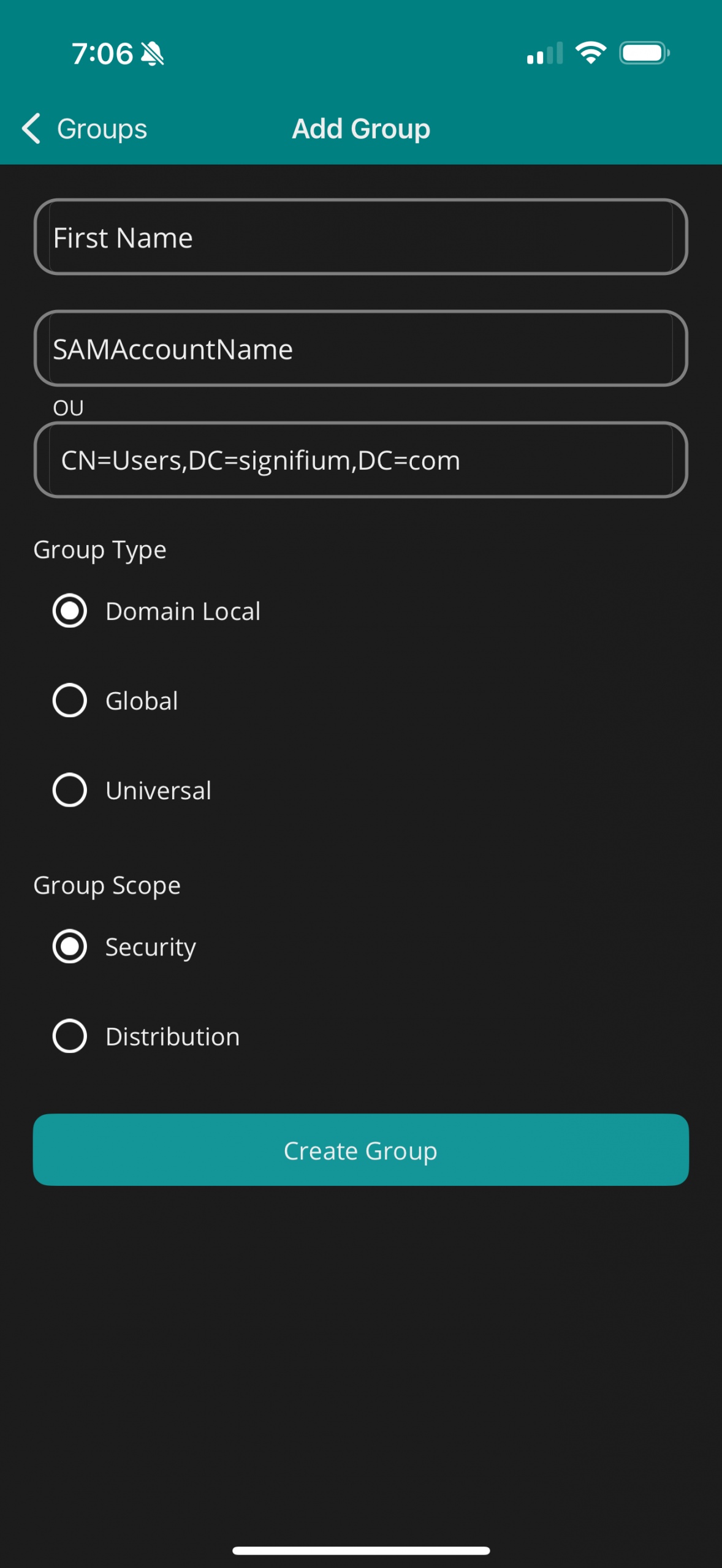Viewport: 722px width, 1568px height.
Task: Select the Domain Local radio button
Action: 70,611
